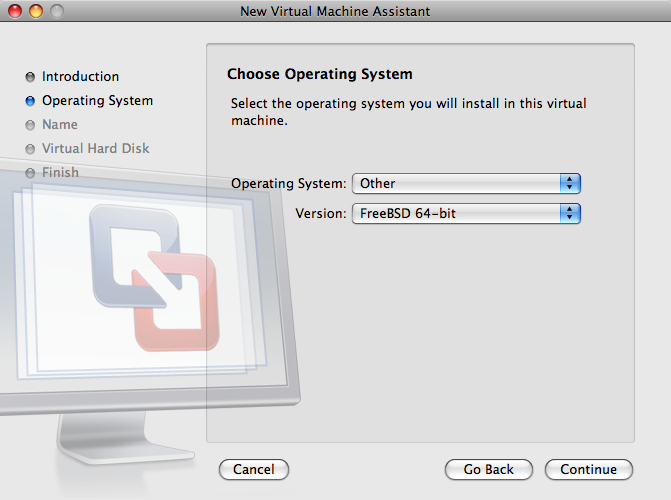This screenshot has width=671, height=500.
Task: Open the Version dropdown showing FreeBSD 64-bit
Action: tap(465, 213)
